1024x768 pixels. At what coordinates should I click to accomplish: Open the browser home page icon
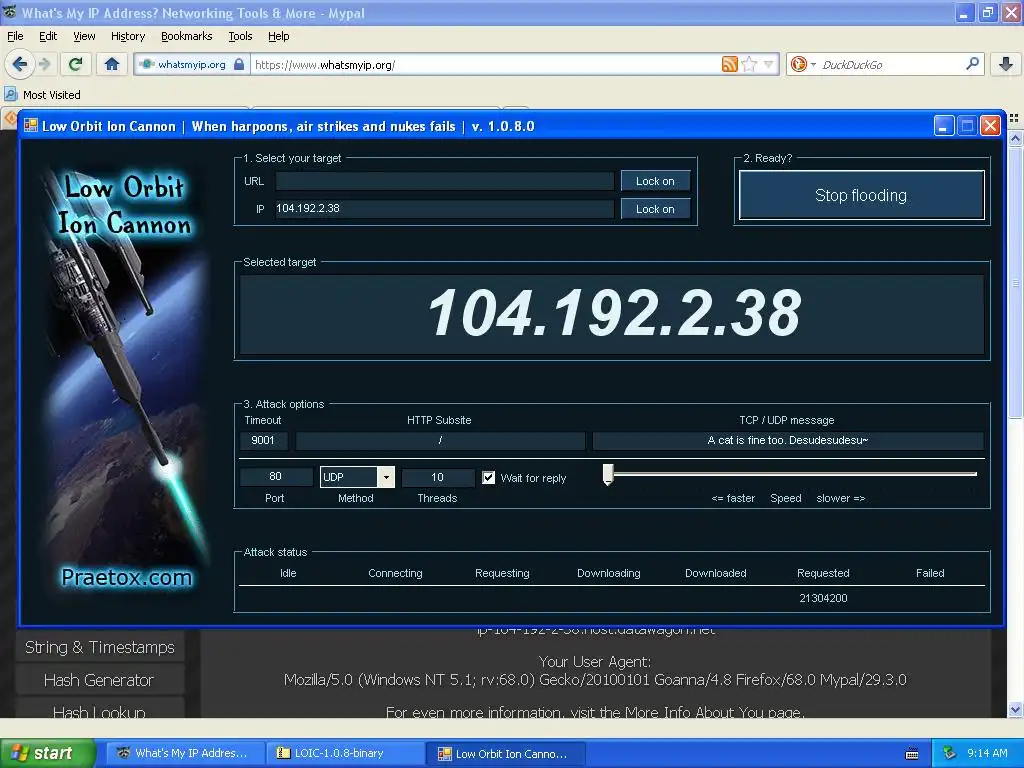tap(112, 64)
